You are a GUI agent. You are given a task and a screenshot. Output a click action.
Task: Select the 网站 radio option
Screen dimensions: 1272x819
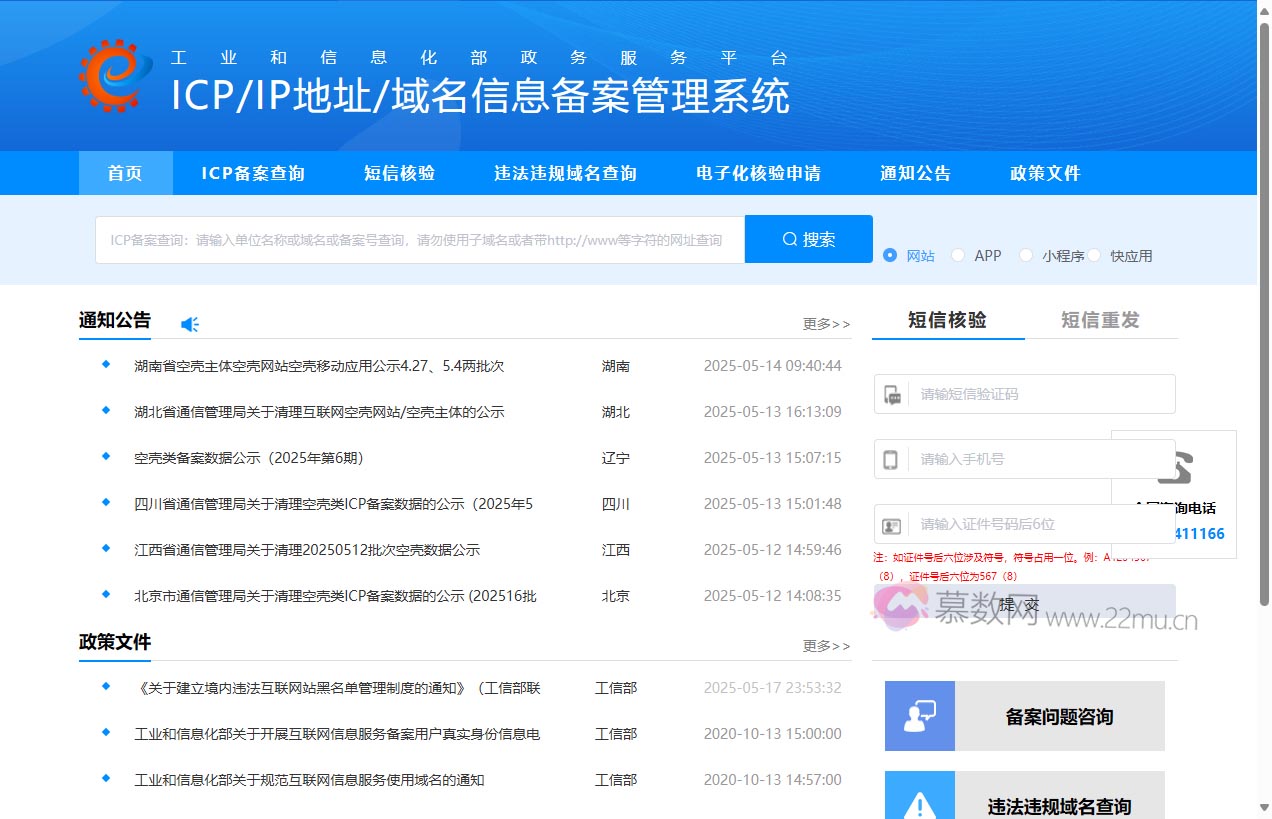[x=889, y=255]
